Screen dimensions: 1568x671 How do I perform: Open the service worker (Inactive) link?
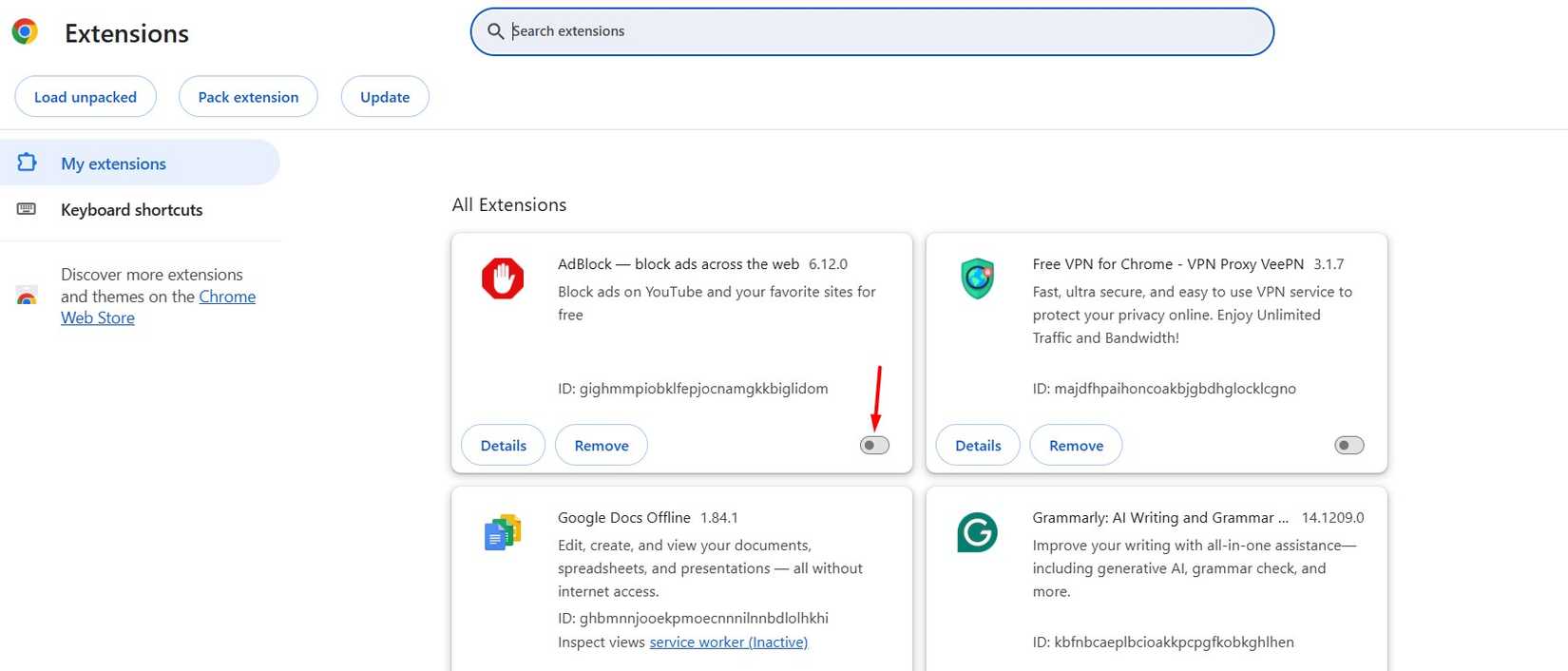click(x=728, y=642)
